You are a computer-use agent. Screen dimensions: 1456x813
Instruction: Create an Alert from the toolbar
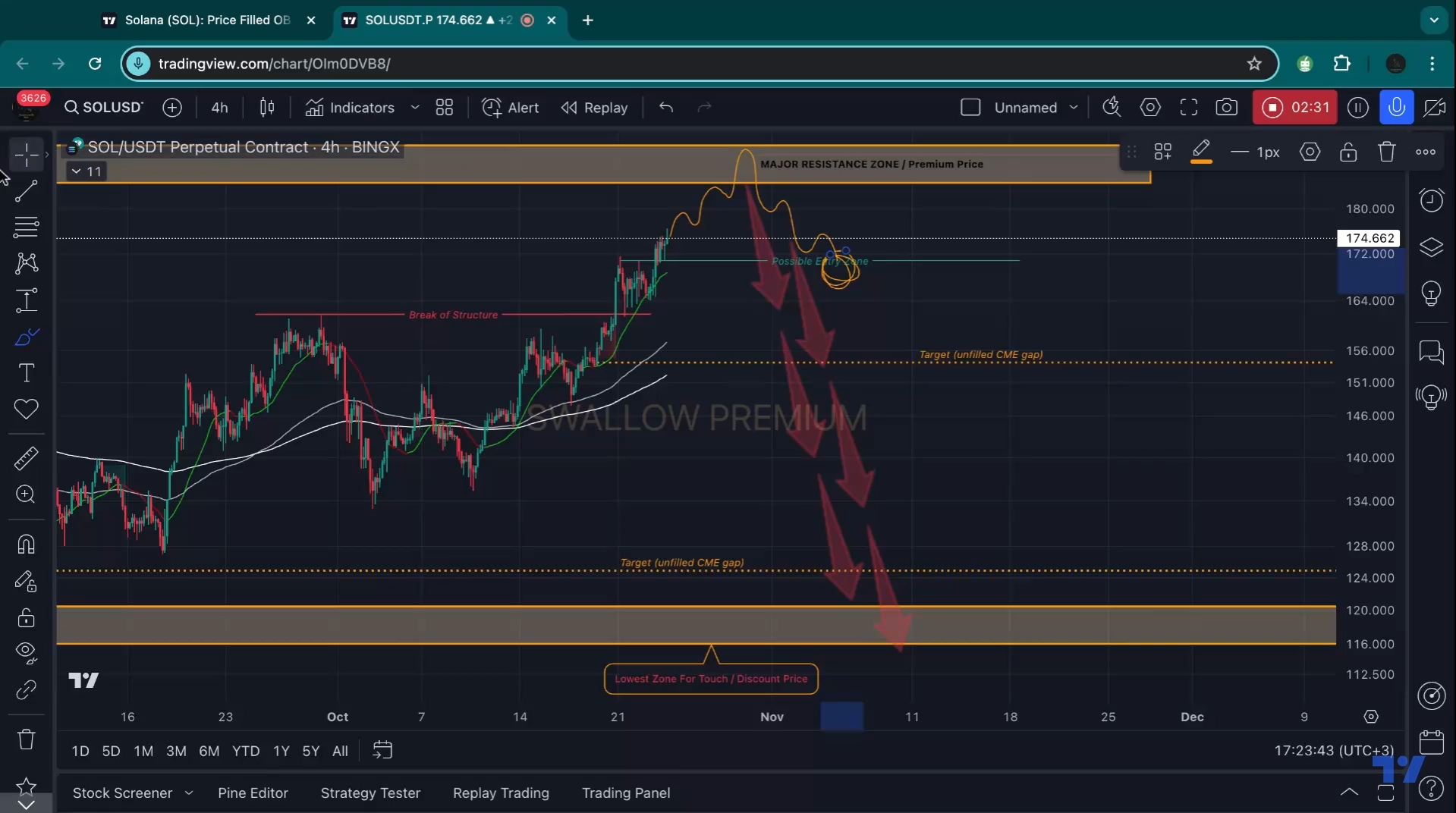click(510, 107)
